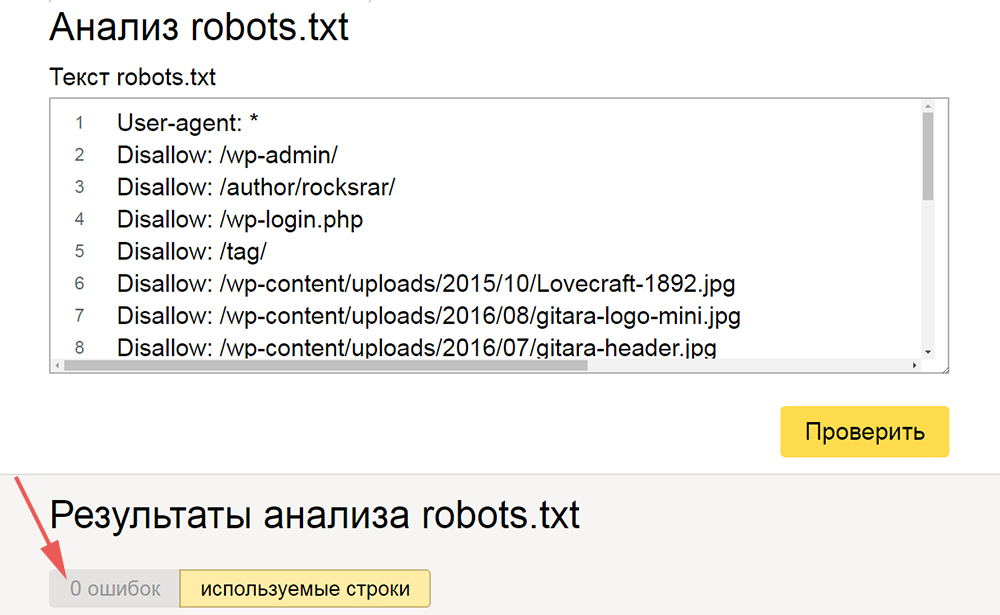The image size is (1000, 615).
Task: Click the line ending with gitara-logo-mini.jpg
Action: point(428,316)
